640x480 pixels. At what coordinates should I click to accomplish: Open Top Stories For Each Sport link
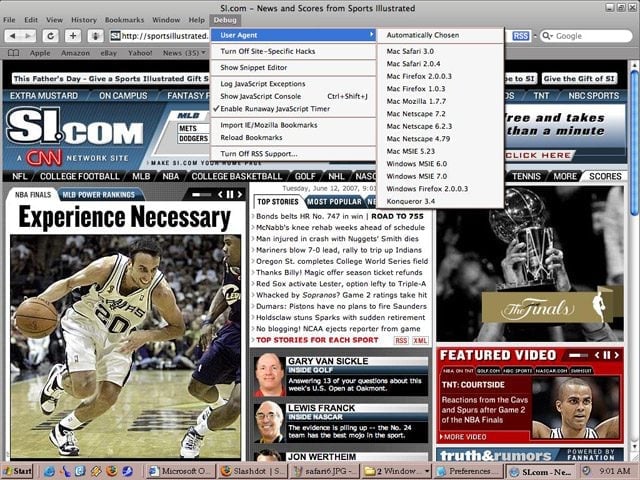(x=317, y=340)
